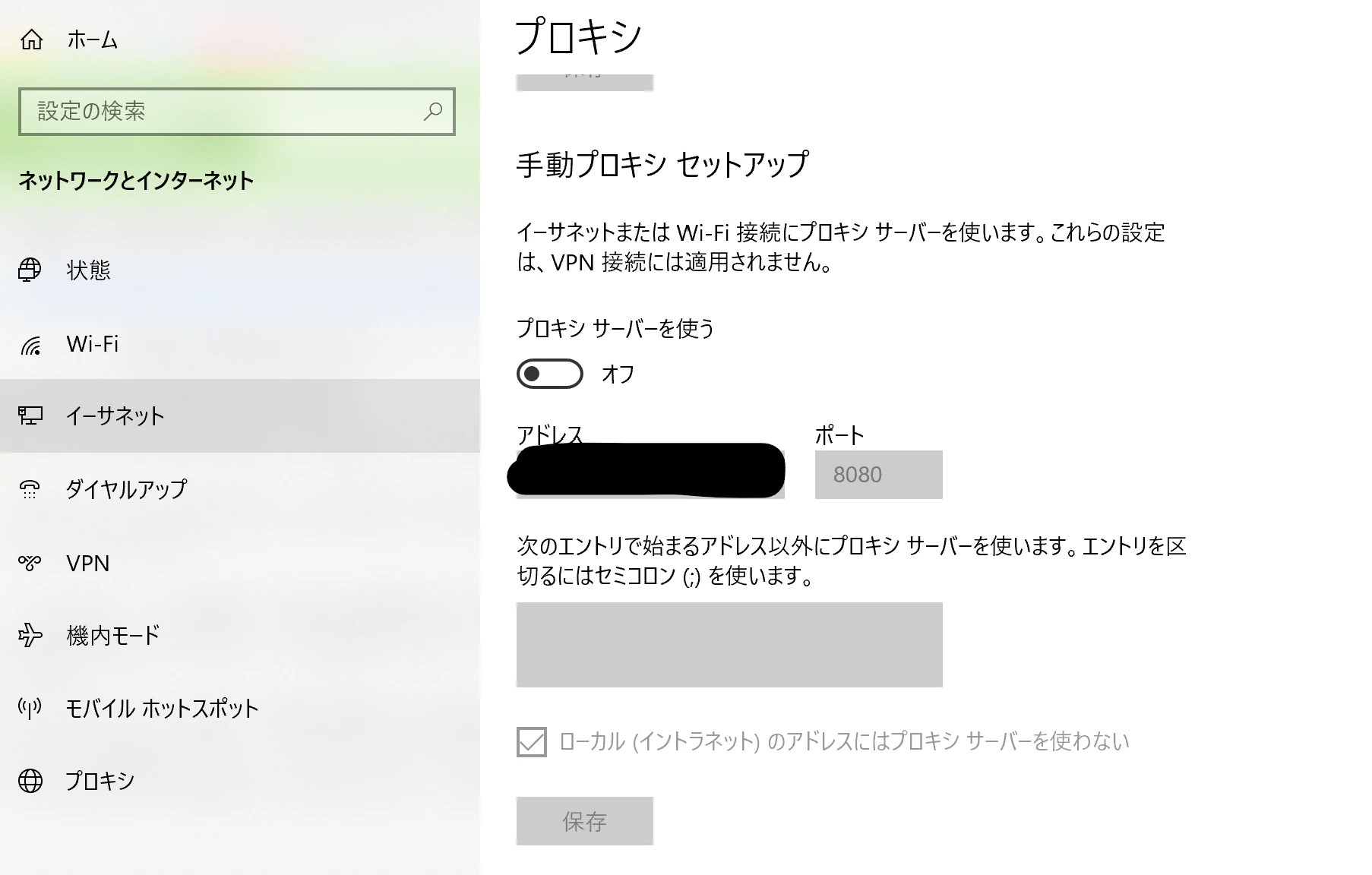Select the VPN icon in sidebar
Viewport: 1372px width, 875px height.
(x=30, y=563)
